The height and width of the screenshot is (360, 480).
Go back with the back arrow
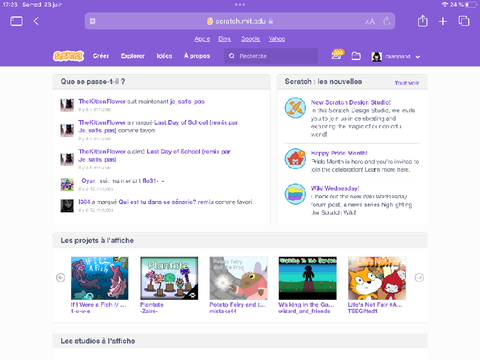[x=36, y=21]
